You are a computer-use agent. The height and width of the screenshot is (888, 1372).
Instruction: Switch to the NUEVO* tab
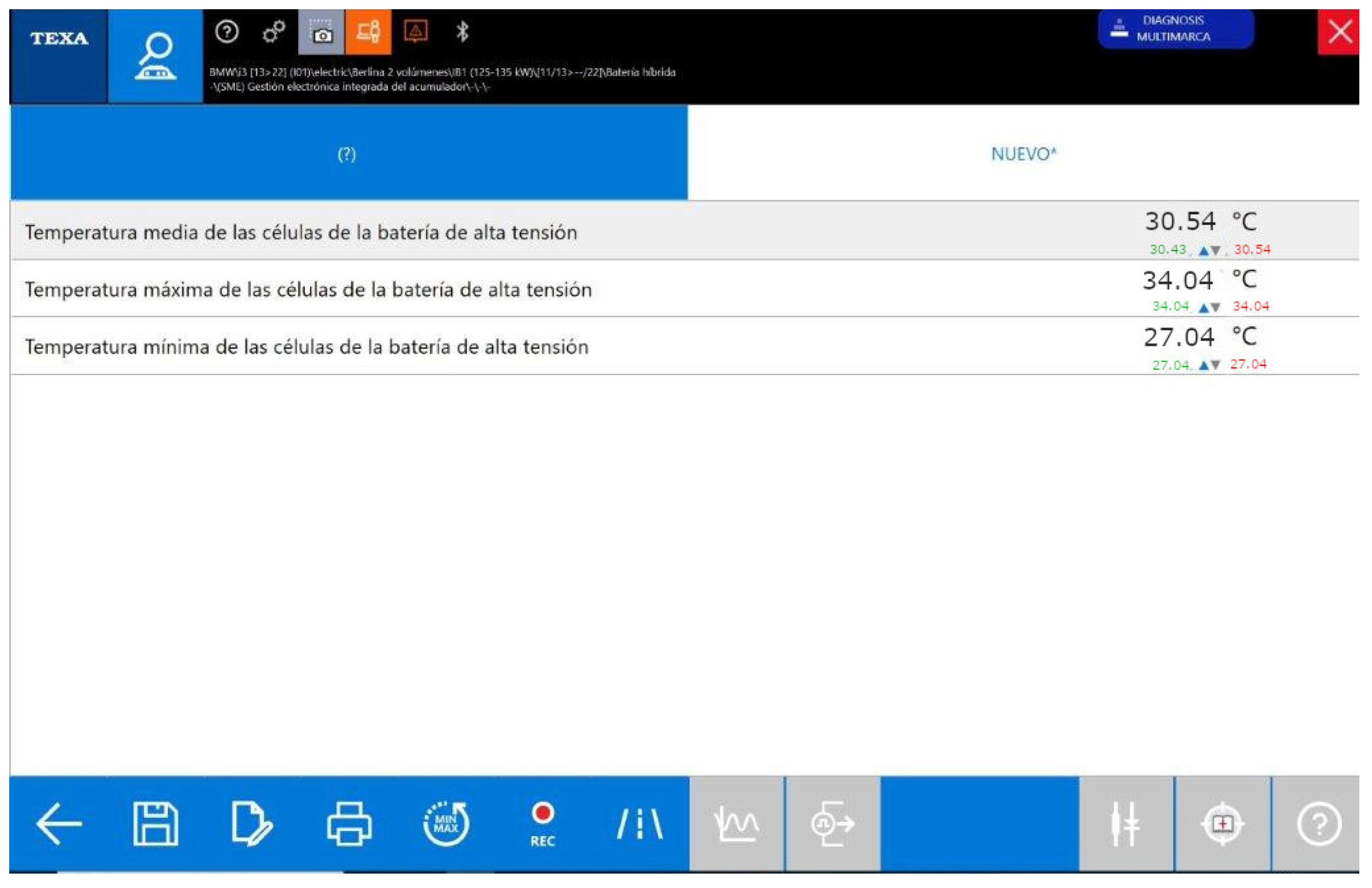click(x=1023, y=154)
